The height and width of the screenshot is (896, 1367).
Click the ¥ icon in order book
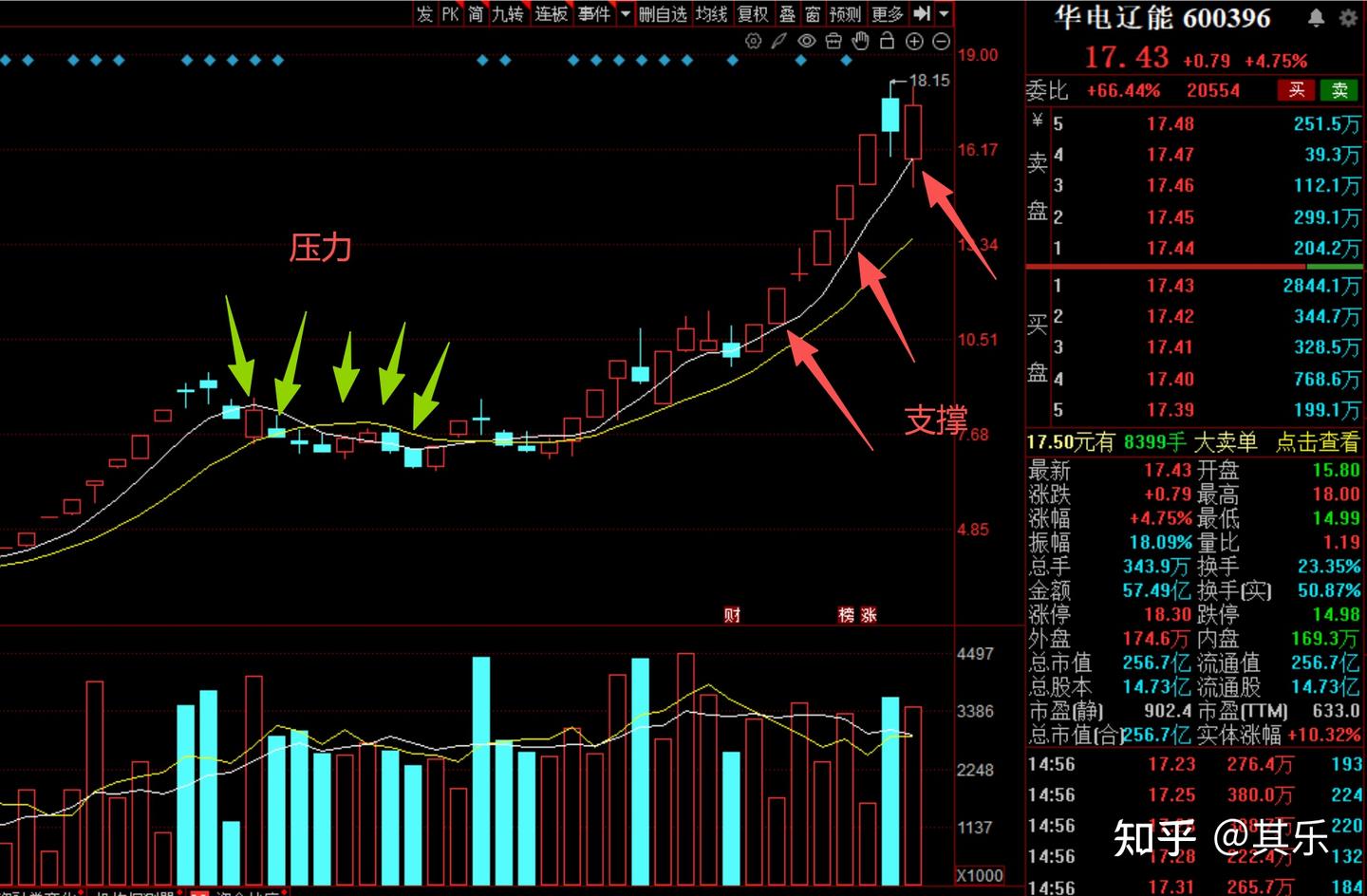[x=1038, y=121]
